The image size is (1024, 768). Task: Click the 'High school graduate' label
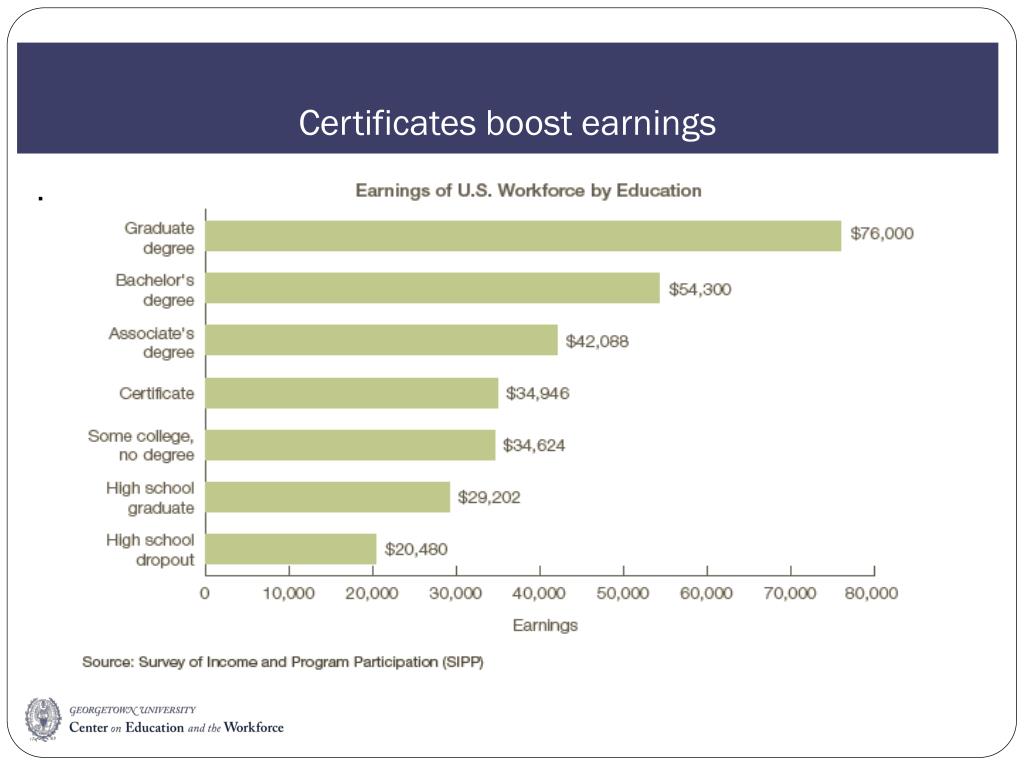[x=150, y=498]
